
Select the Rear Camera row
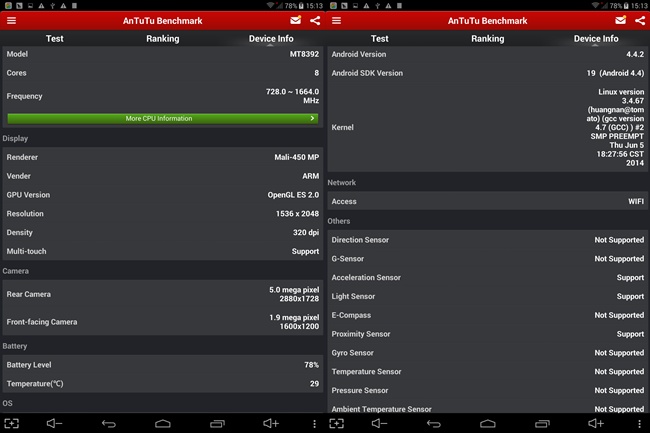162,294
